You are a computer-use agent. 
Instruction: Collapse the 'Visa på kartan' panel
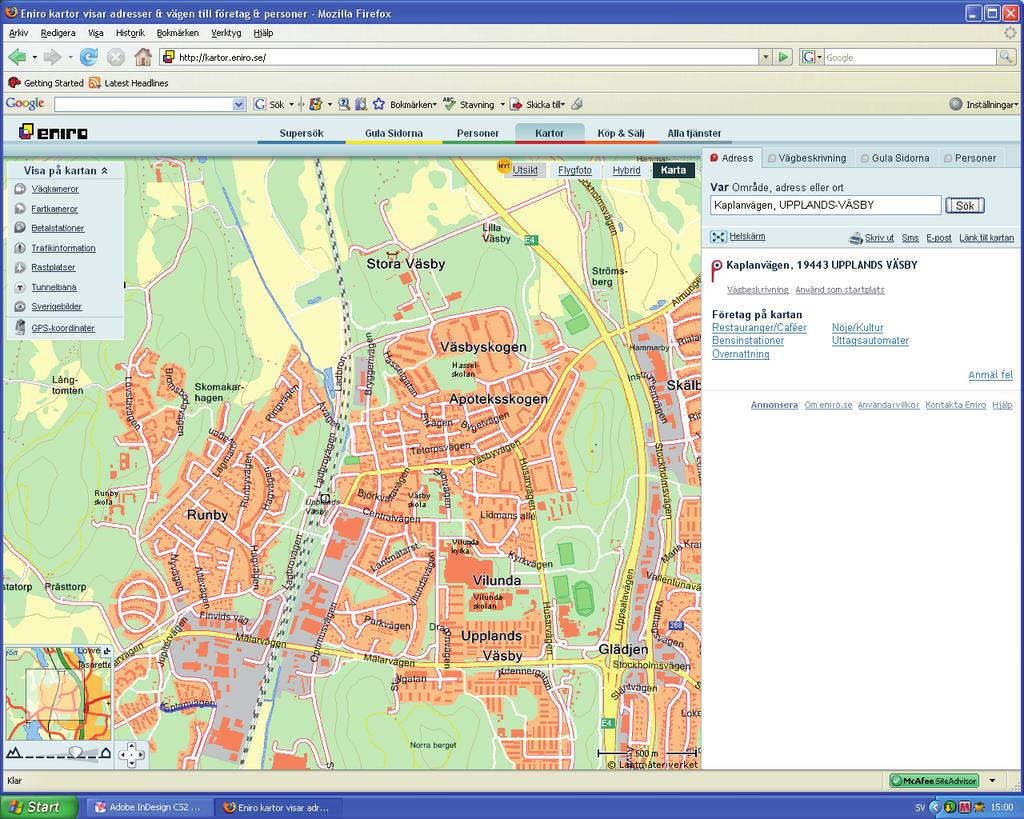104,170
